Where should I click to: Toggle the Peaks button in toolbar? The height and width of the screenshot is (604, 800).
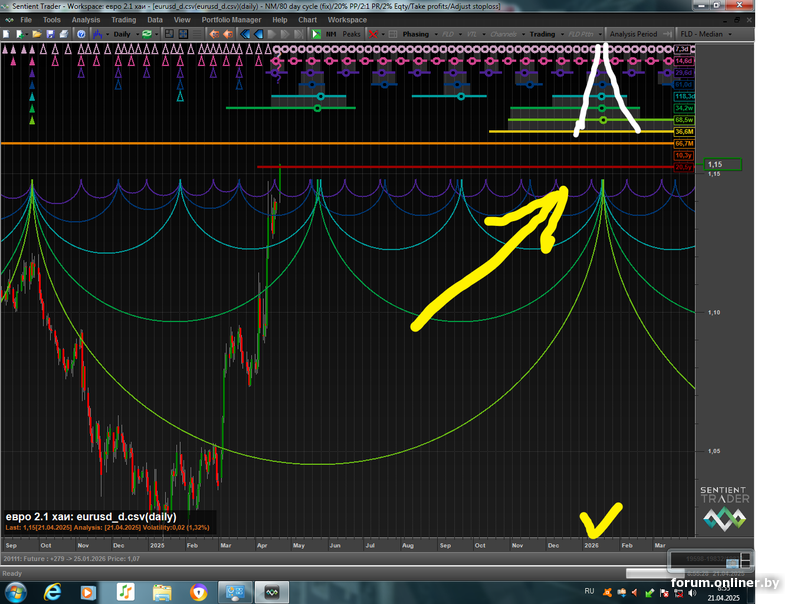(351, 34)
